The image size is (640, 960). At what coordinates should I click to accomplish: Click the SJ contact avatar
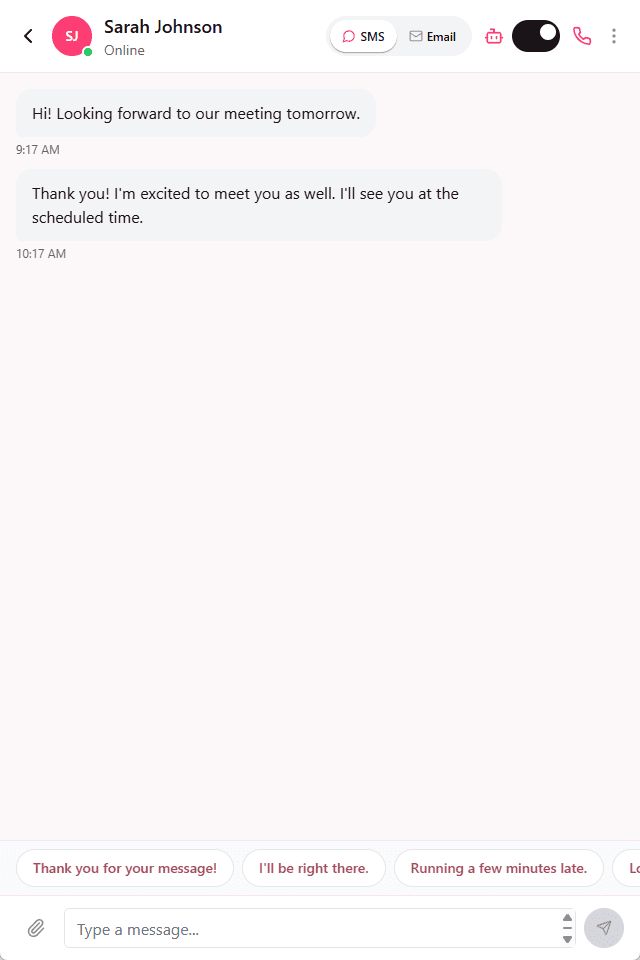[x=72, y=37]
